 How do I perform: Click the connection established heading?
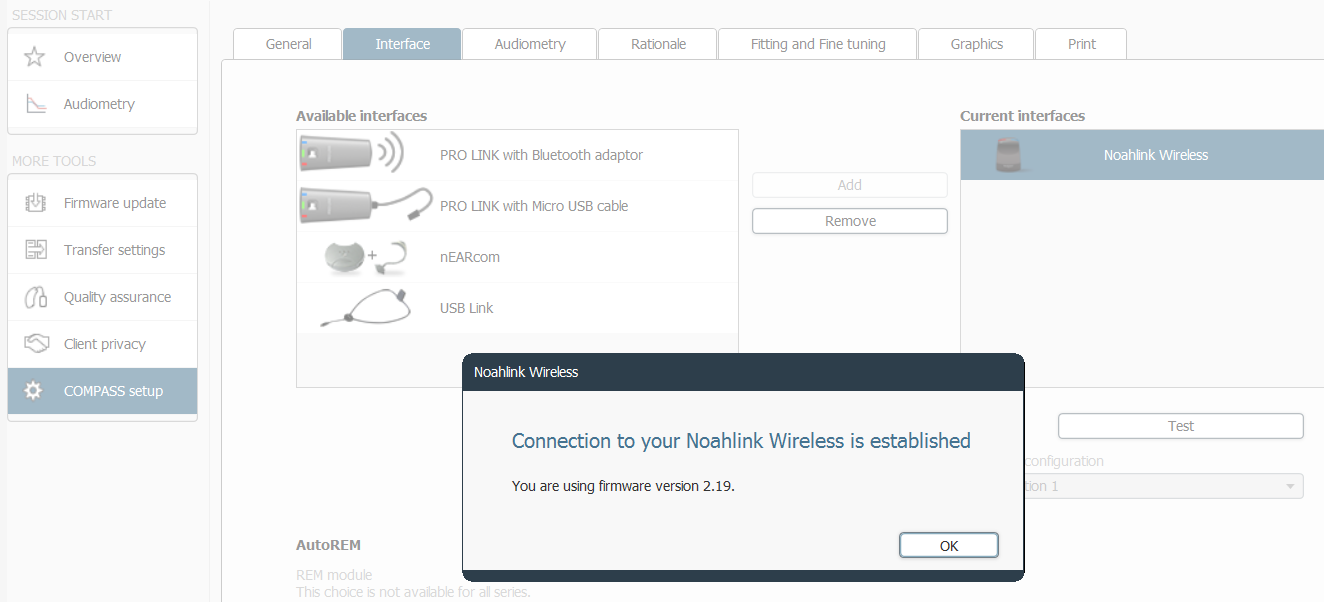(741, 441)
